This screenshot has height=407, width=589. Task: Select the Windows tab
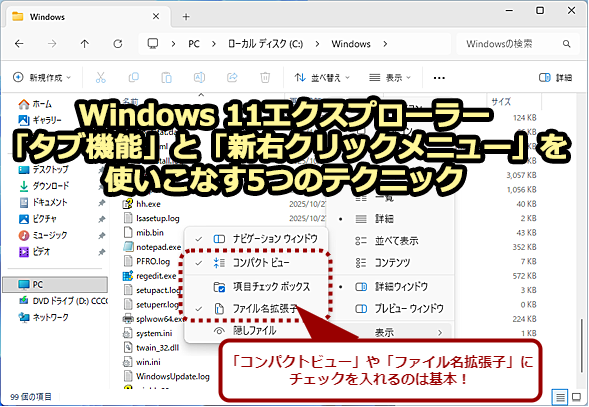point(87,17)
